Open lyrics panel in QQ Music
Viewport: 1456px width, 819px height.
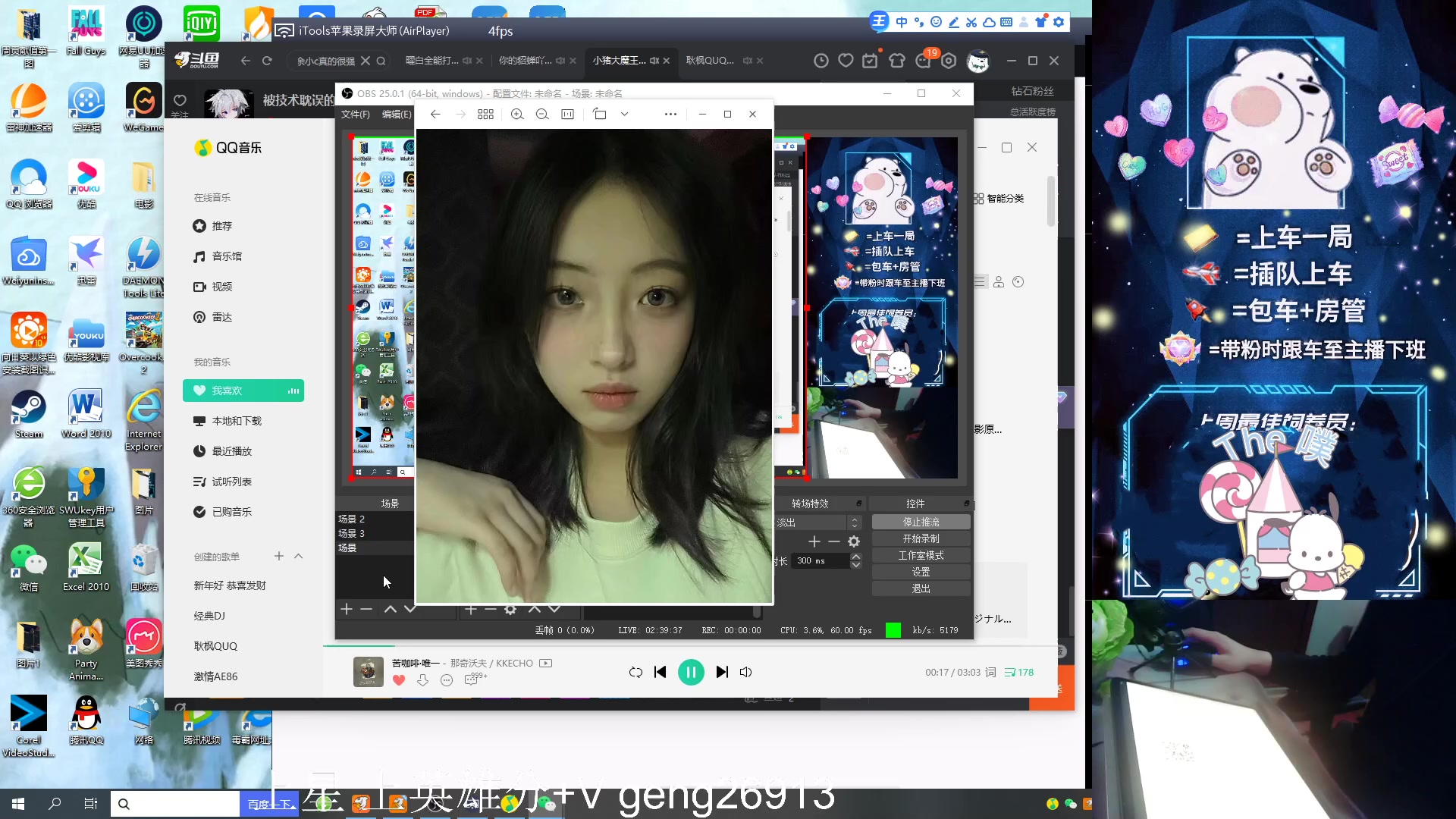[990, 672]
